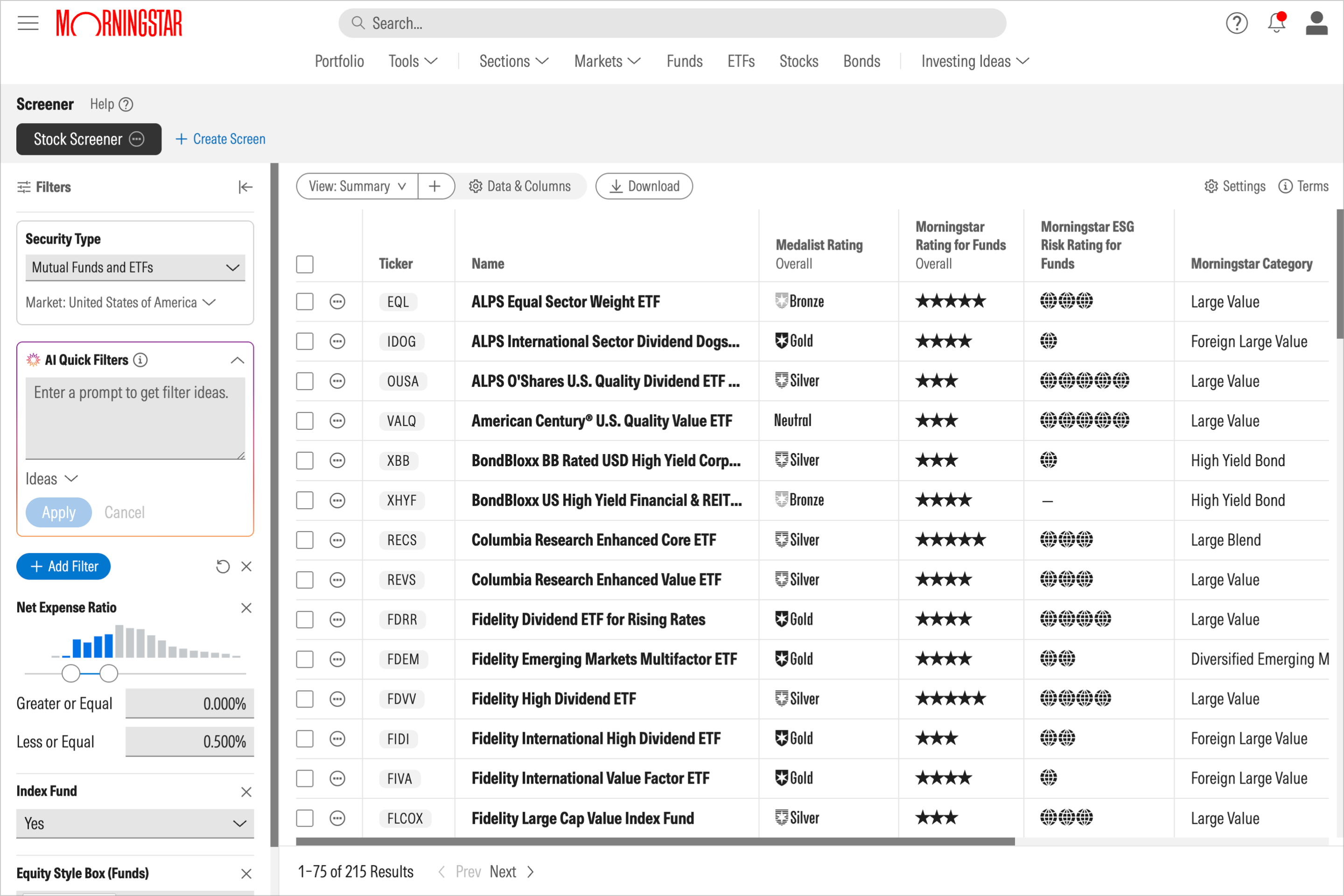This screenshot has height=896, width=1344.
Task: Collapse the AI Quick Filters section
Action: [x=237, y=360]
